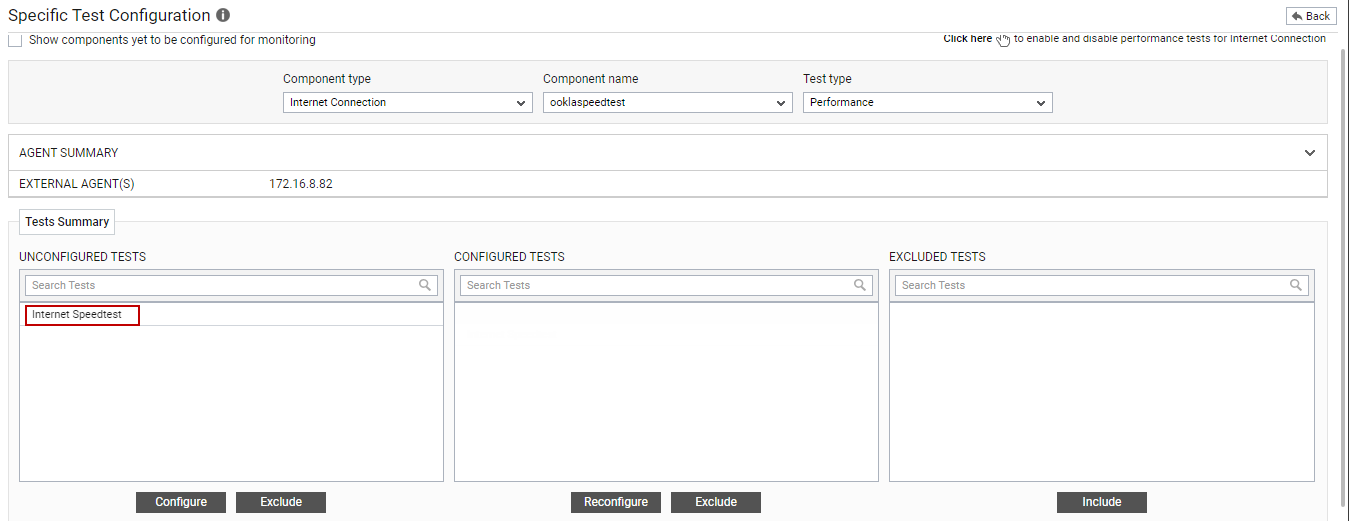The image size is (1349, 521).
Task: Click the search icon in Unconfigured Tests
Action: pyautogui.click(x=425, y=285)
